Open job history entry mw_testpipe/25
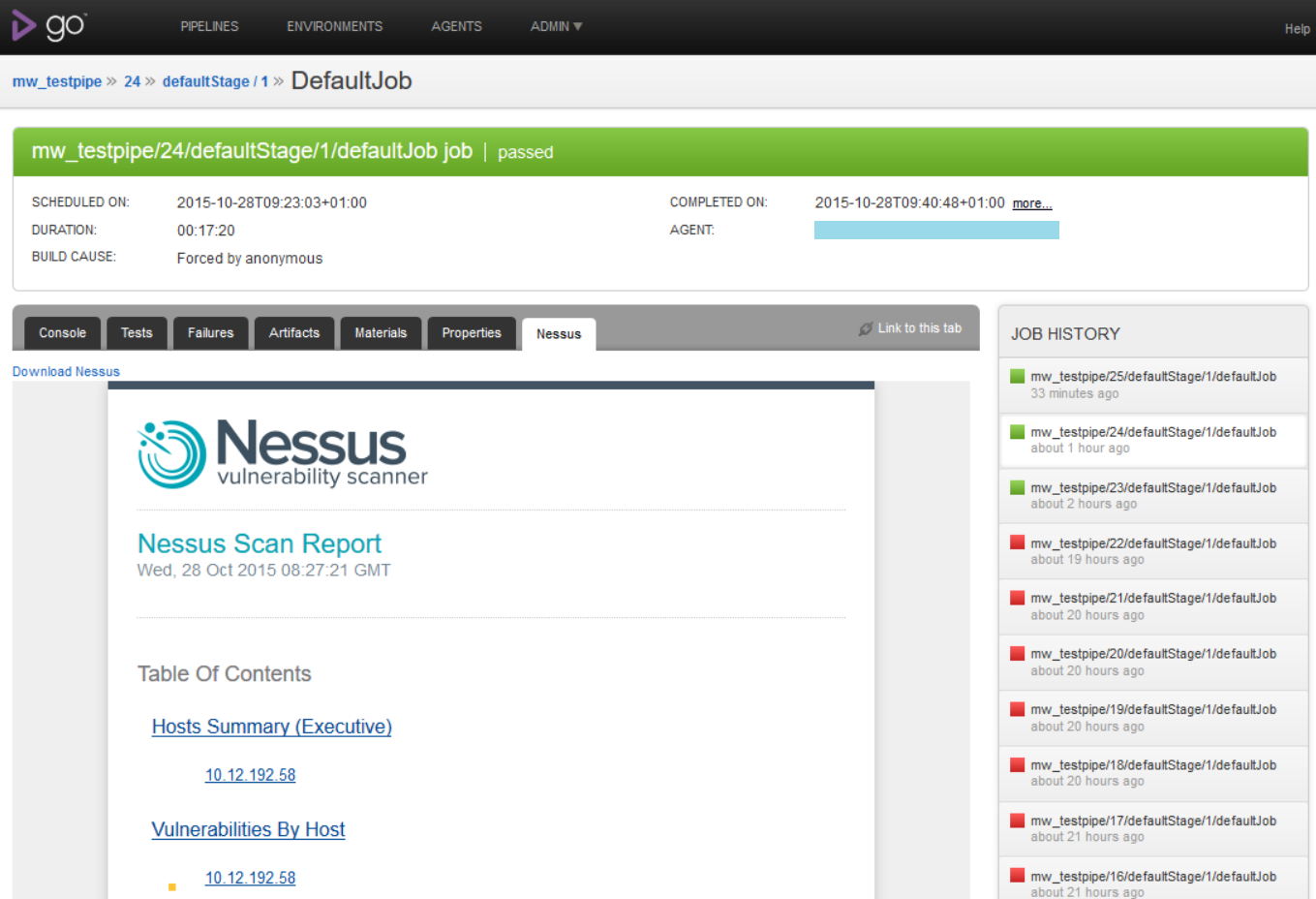The image size is (1316, 899). click(x=1153, y=377)
